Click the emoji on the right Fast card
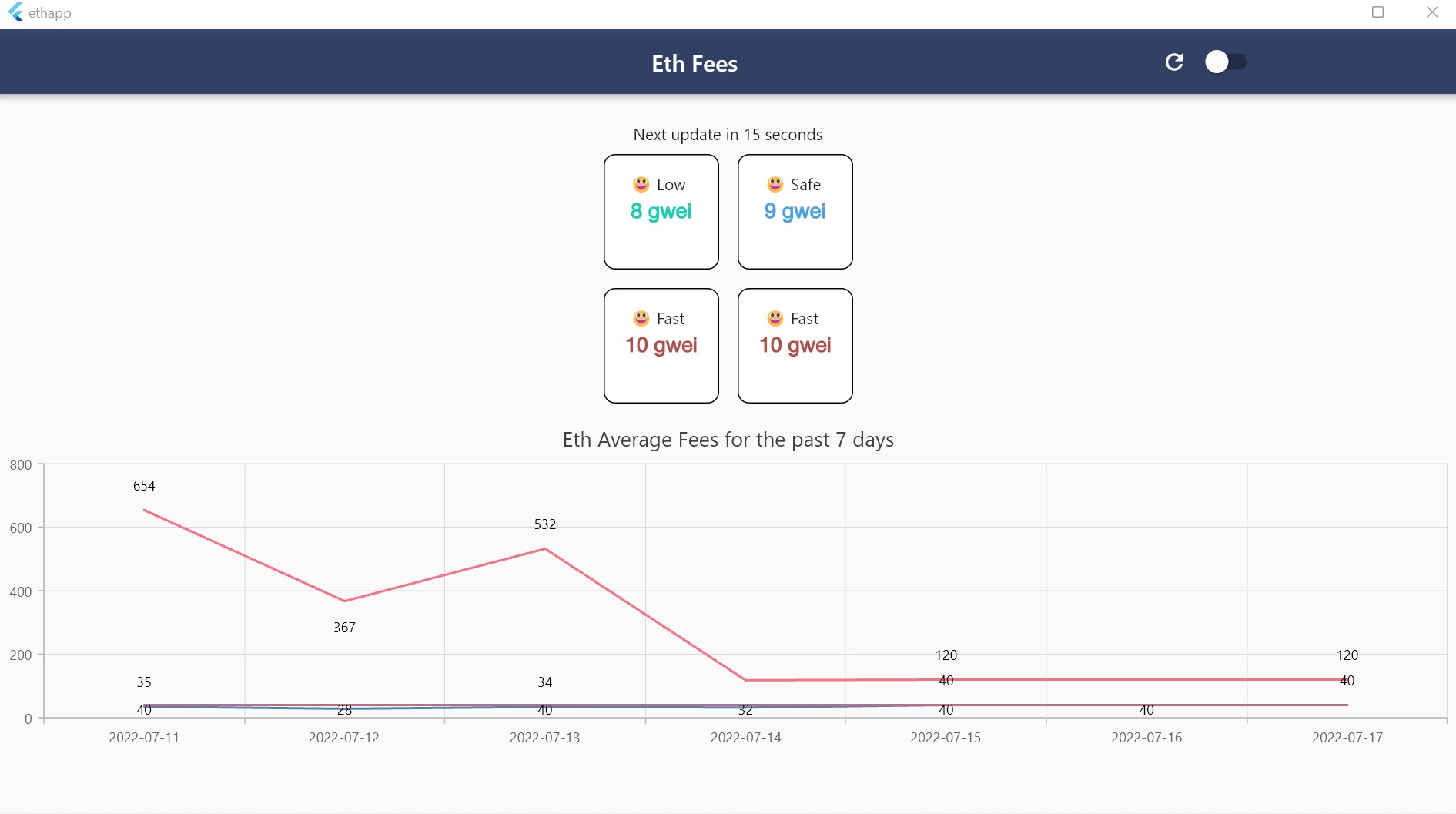 (774, 318)
